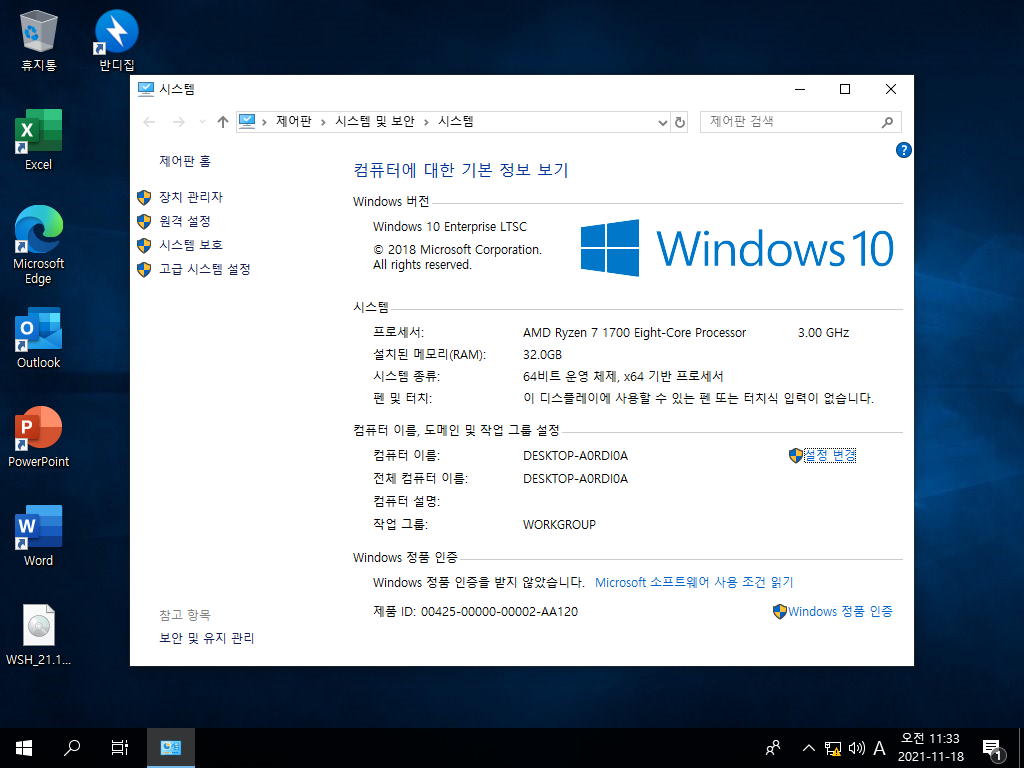Open 제어판 홈 link in the sidebar
Image resolution: width=1024 pixels, height=768 pixels.
coord(185,161)
